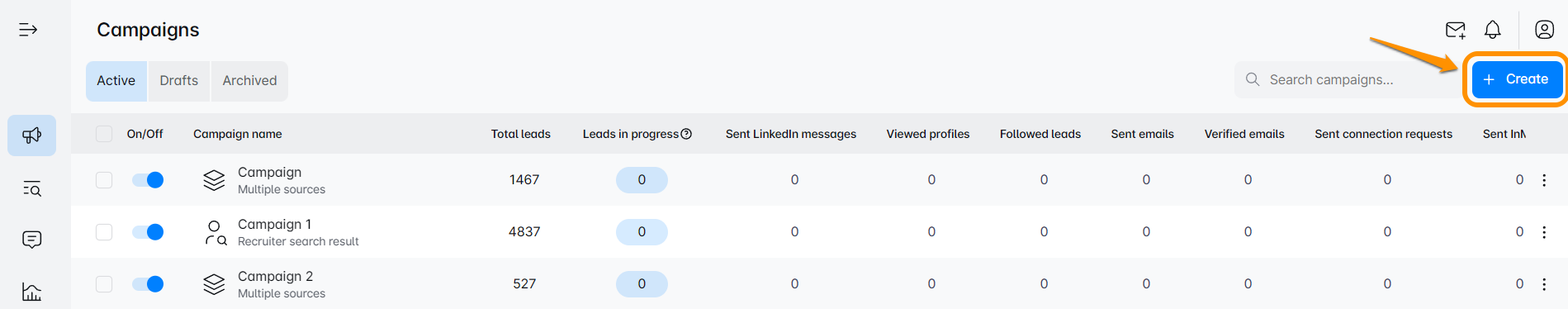
Task: Open the search list sidebar icon
Action: pyautogui.click(x=32, y=188)
